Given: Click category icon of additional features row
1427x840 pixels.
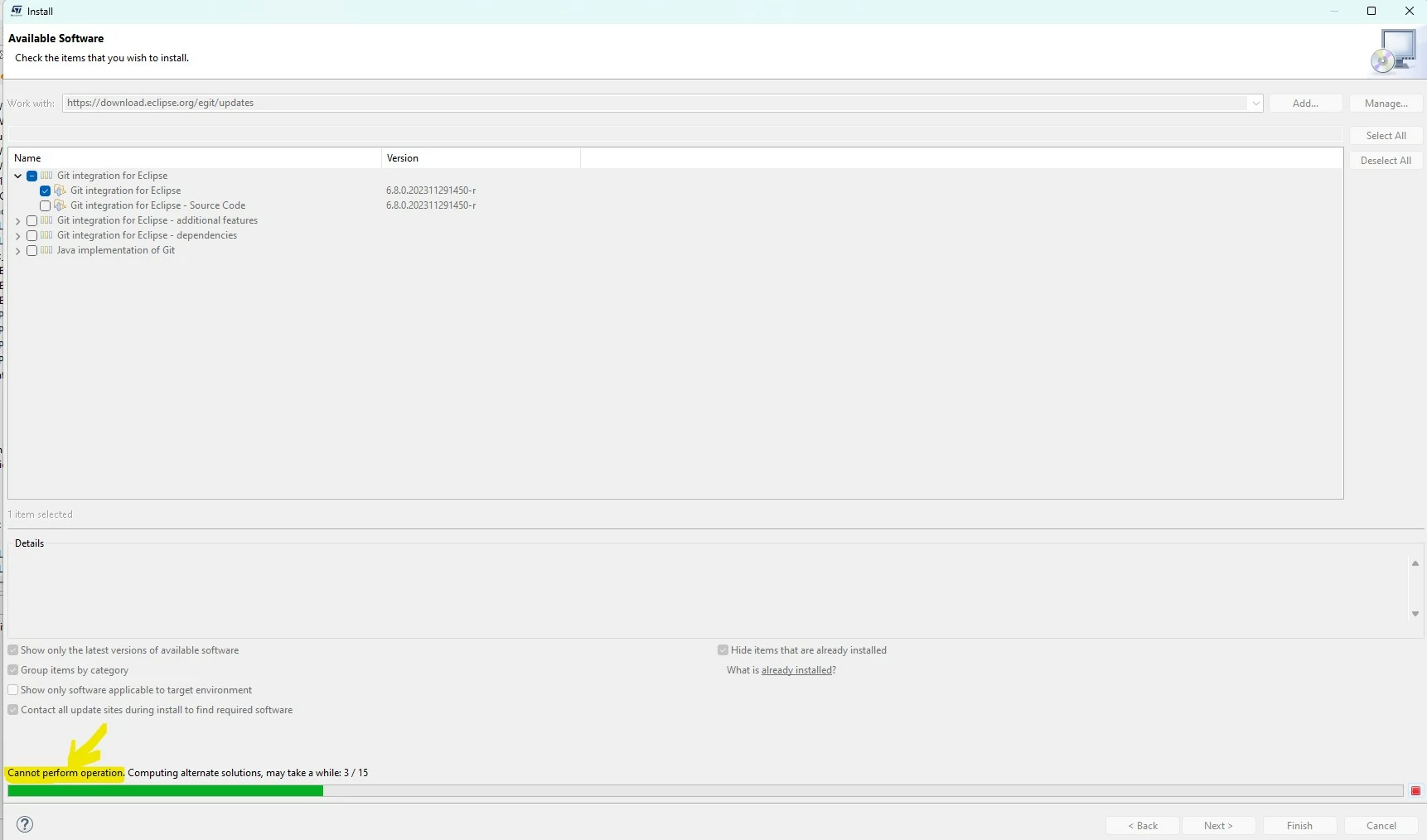Looking at the screenshot, I should tap(46, 220).
